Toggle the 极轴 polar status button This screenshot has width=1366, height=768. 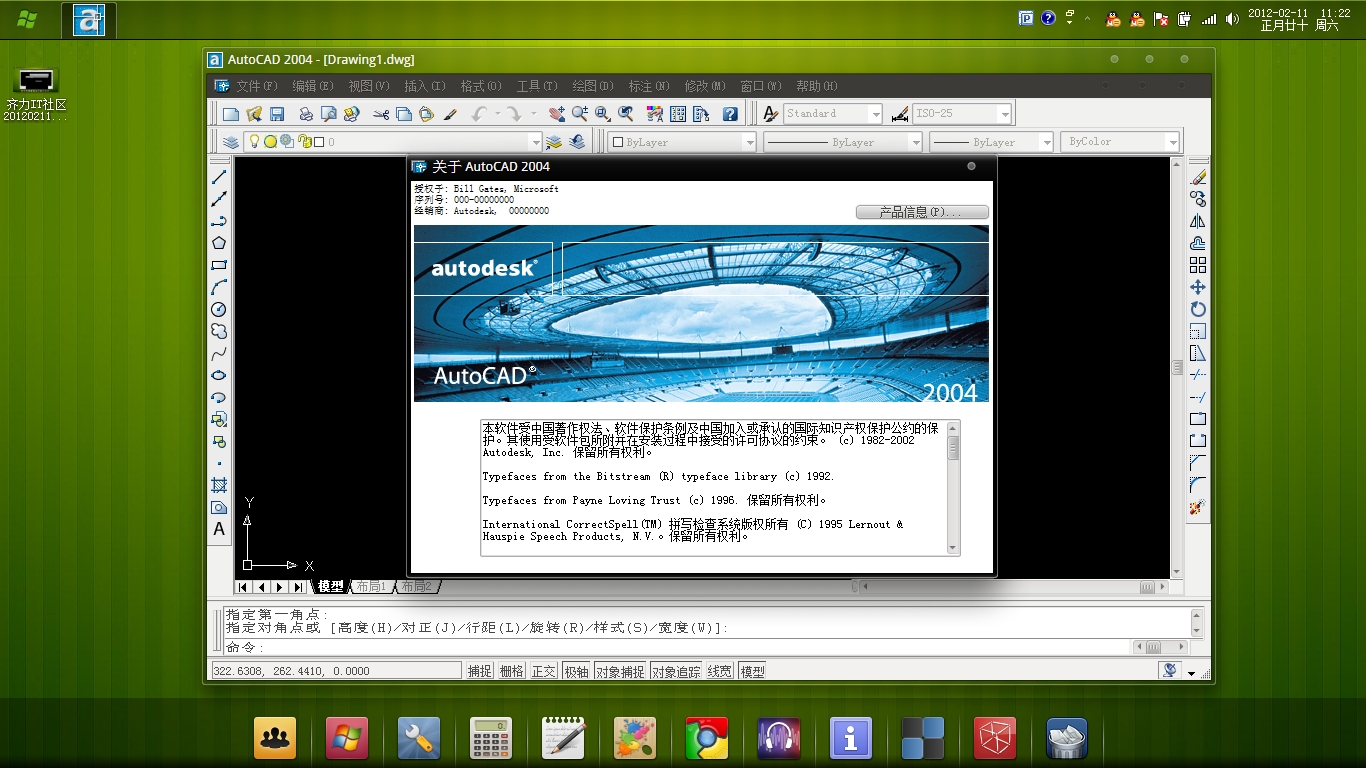click(576, 672)
